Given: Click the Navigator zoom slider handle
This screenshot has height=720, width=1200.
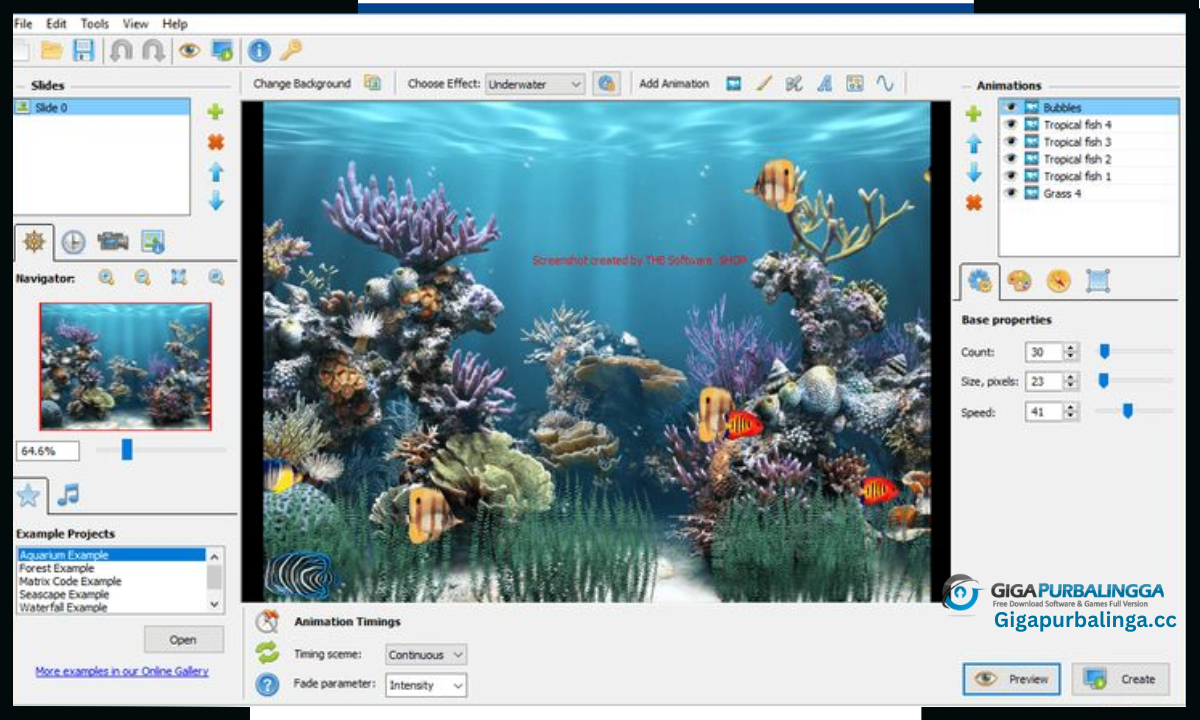Looking at the screenshot, I should (127, 450).
